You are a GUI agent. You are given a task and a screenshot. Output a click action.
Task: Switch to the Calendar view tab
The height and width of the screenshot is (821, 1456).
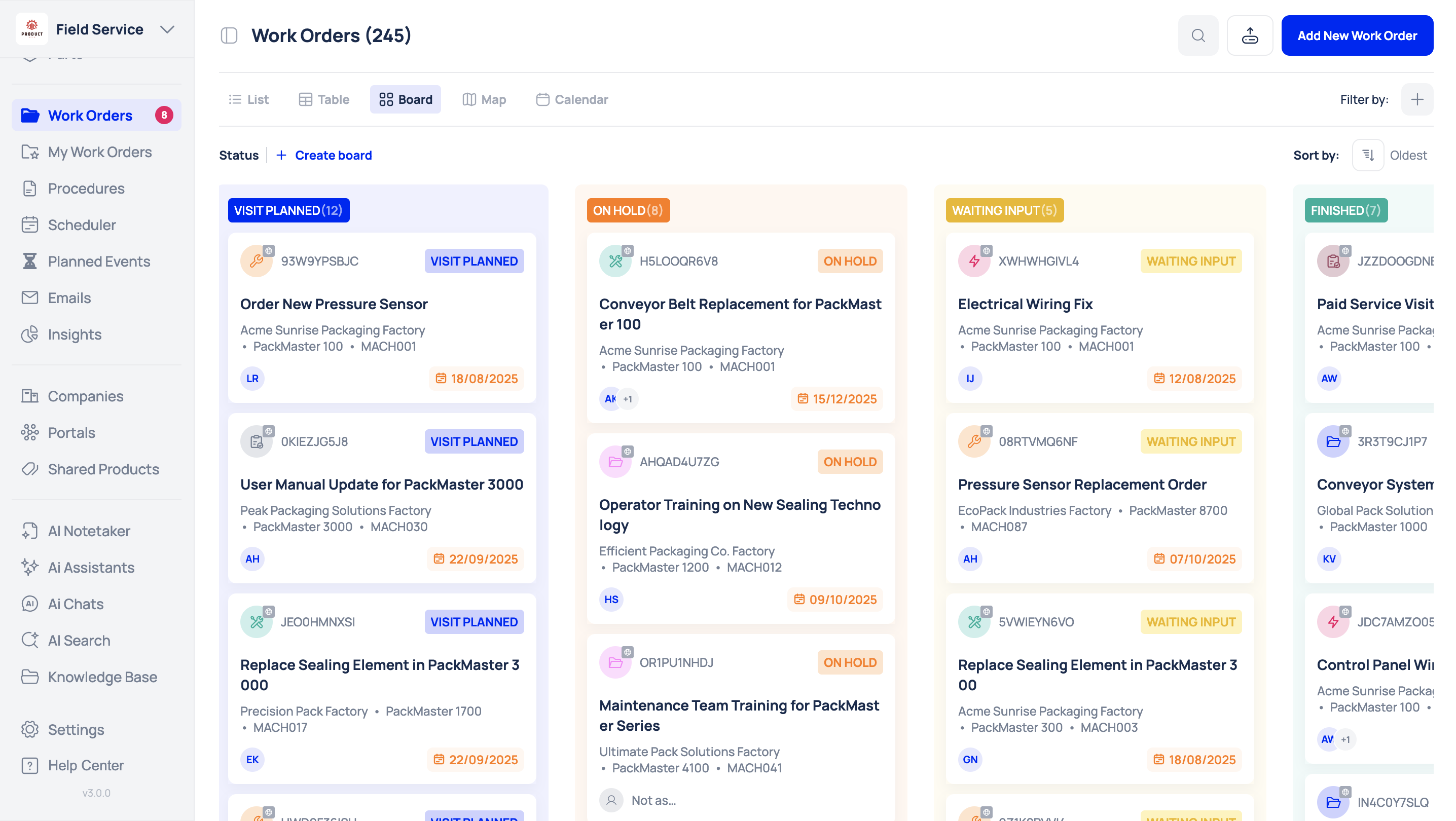point(572,99)
